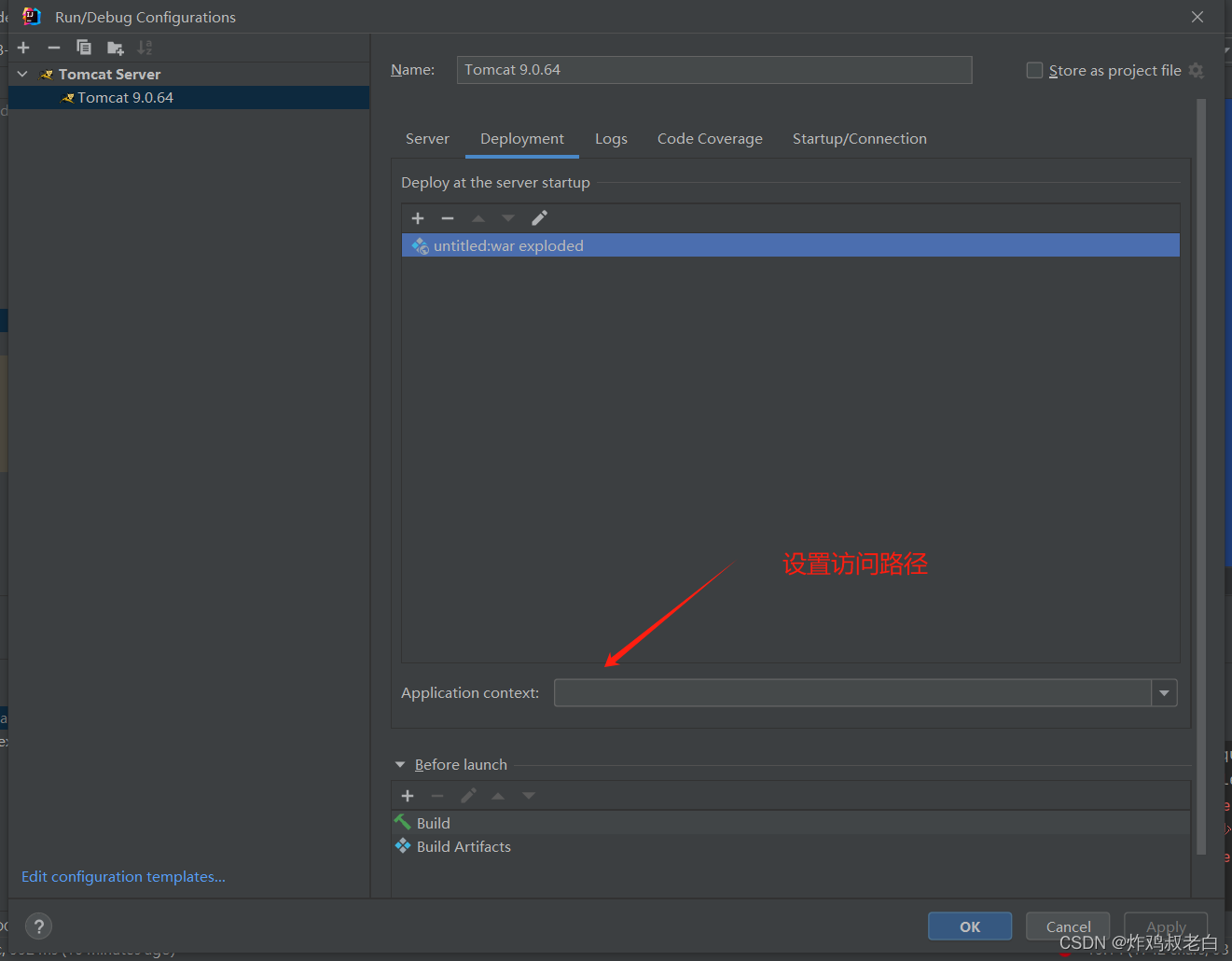The width and height of the screenshot is (1232, 961).
Task: Enable Store as project file
Action: tap(1034, 70)
